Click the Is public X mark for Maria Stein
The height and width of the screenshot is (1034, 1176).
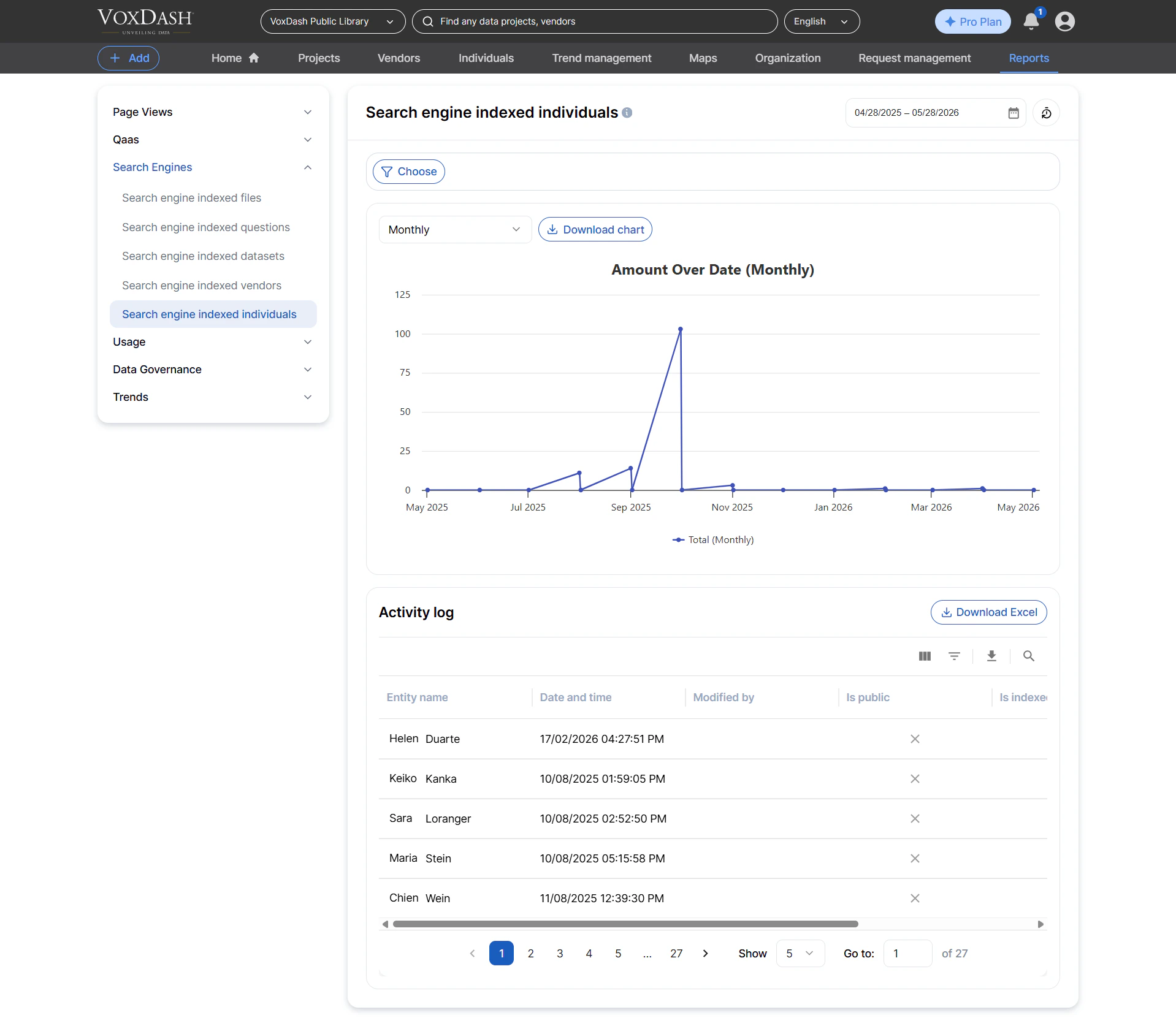(x=915, y=859)
